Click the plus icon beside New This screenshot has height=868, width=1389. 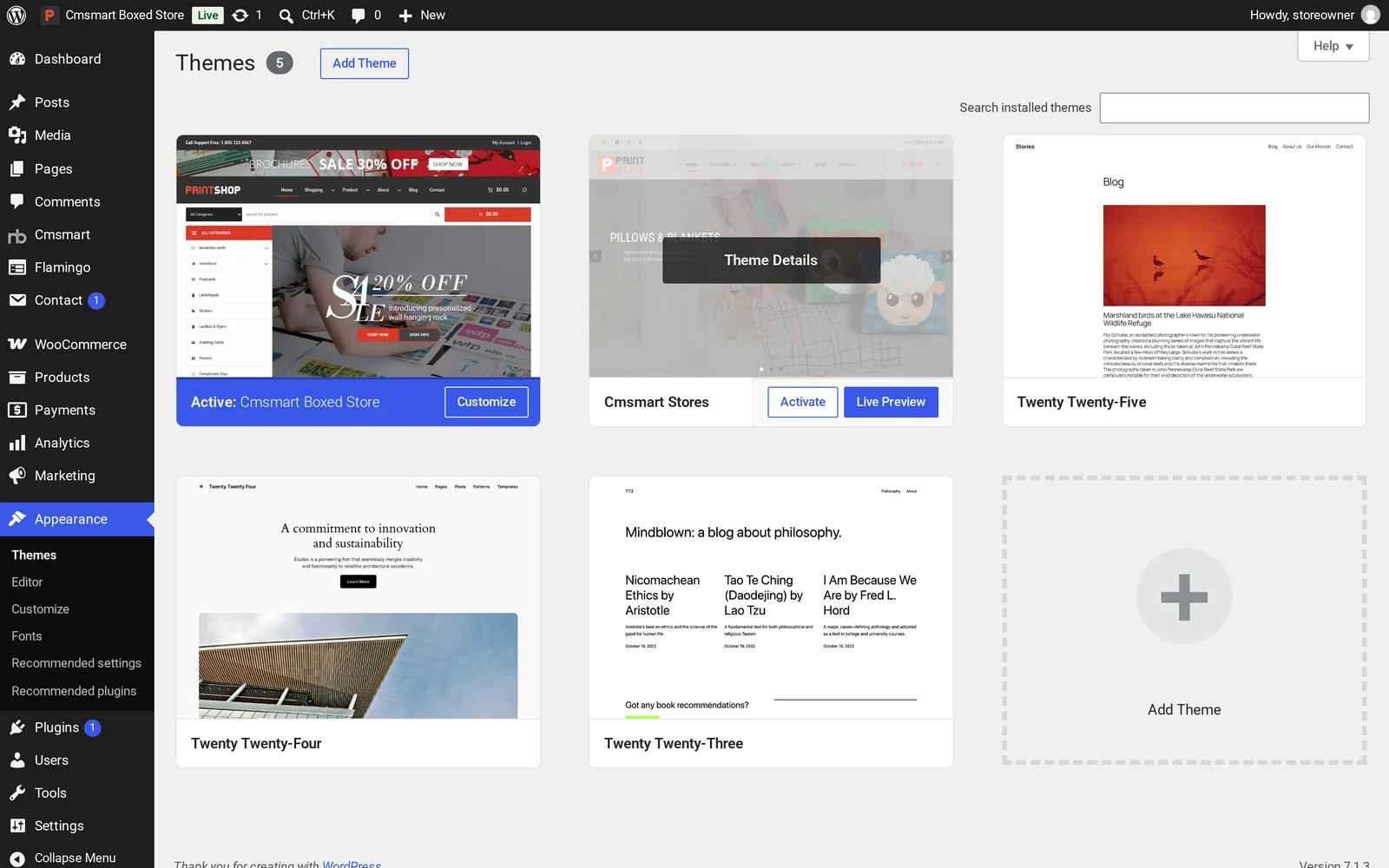tap(405, 16)
